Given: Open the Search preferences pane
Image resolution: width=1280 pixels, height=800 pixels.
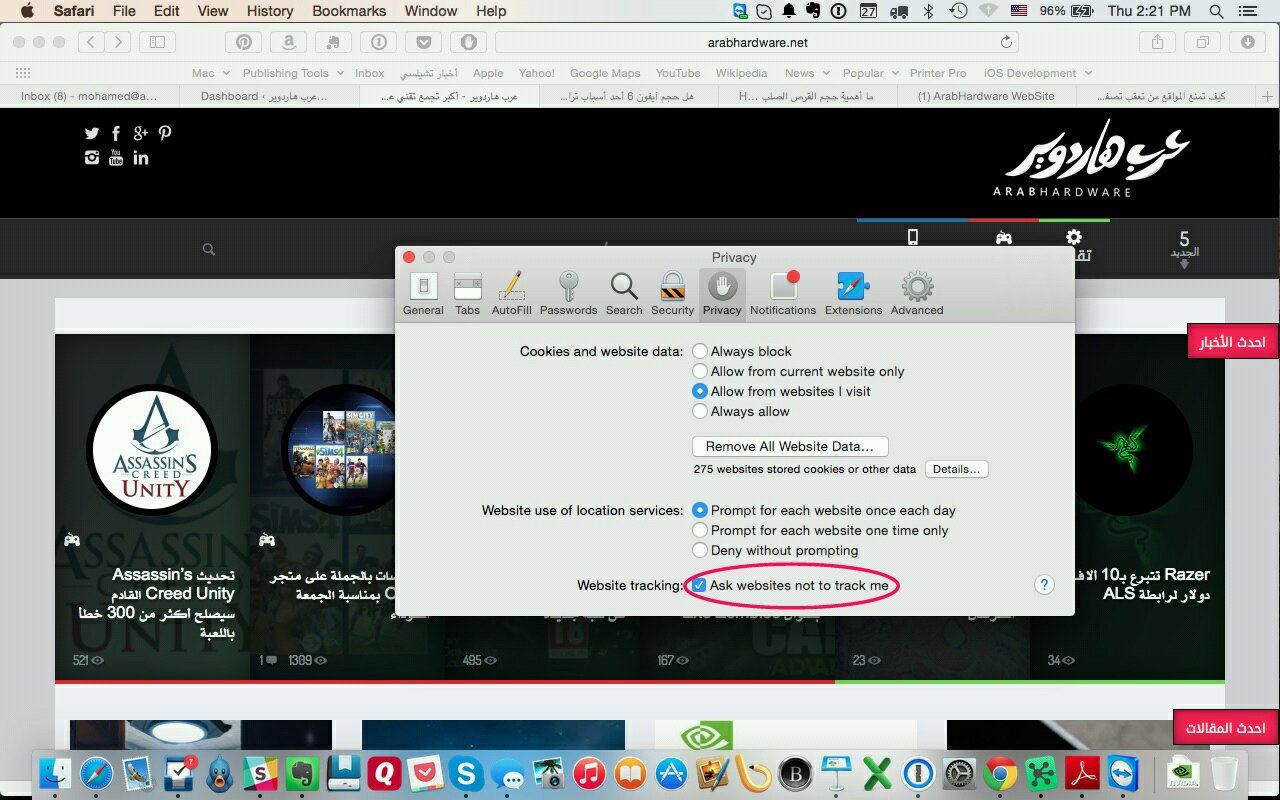Looking at the screenshot, I should point(624,294).
